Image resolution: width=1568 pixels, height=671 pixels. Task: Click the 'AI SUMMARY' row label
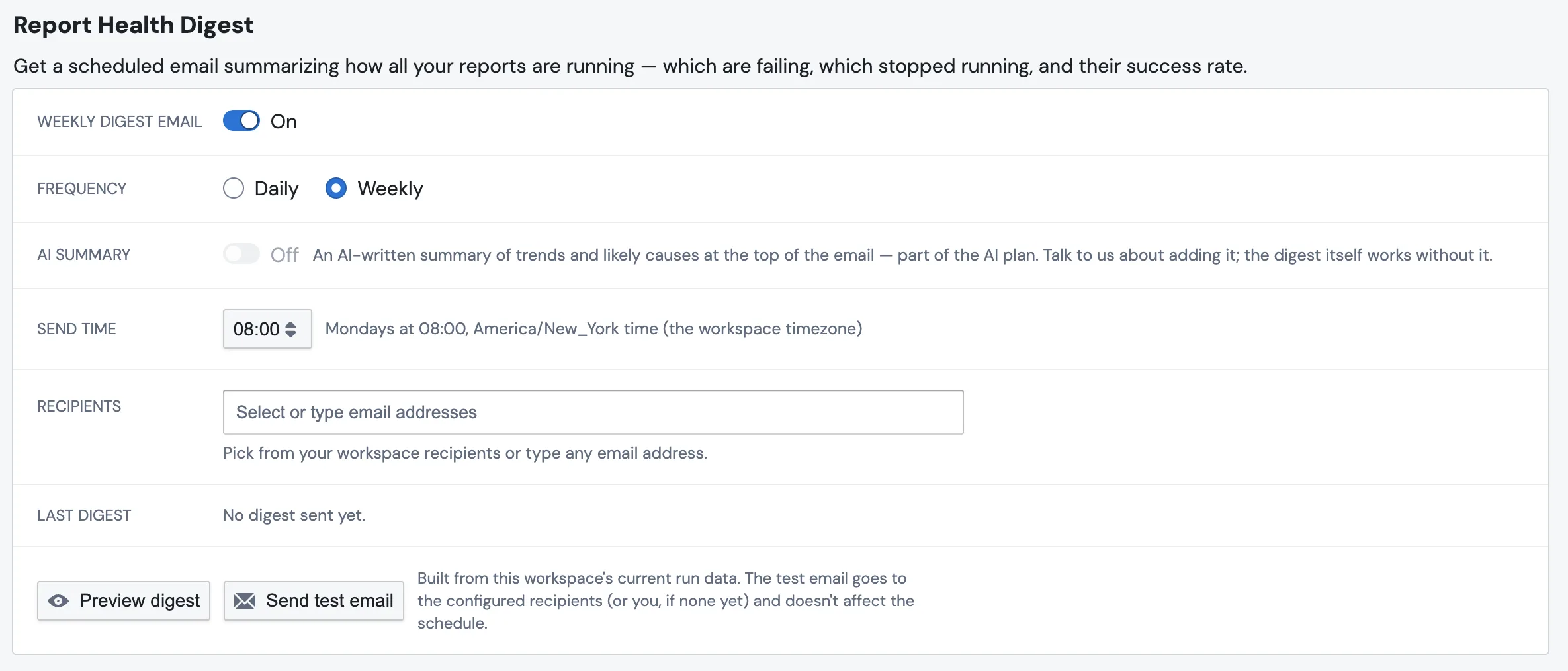(x=83, y=255)
